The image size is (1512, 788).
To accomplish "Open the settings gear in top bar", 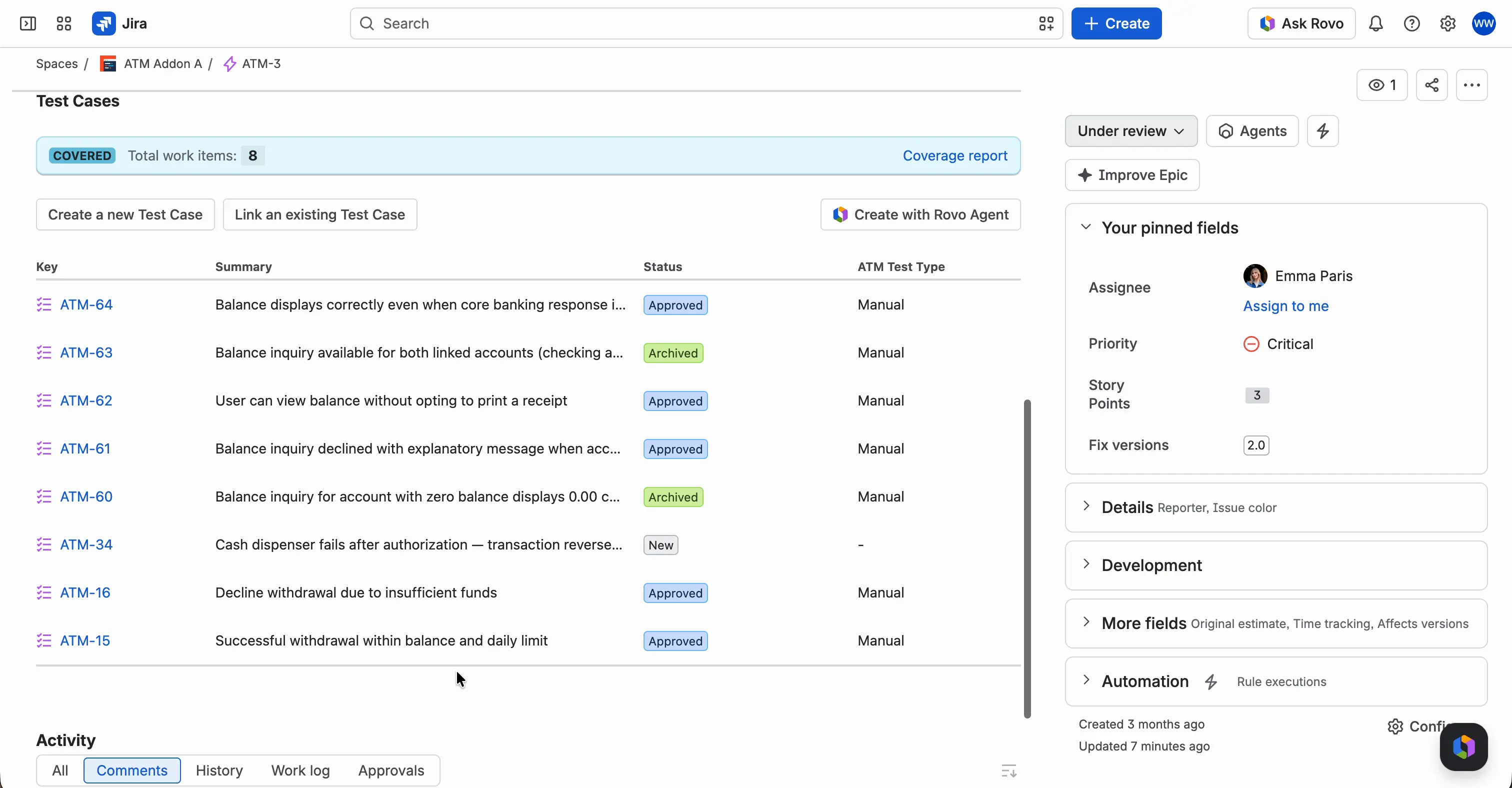I will [1447, 23].
